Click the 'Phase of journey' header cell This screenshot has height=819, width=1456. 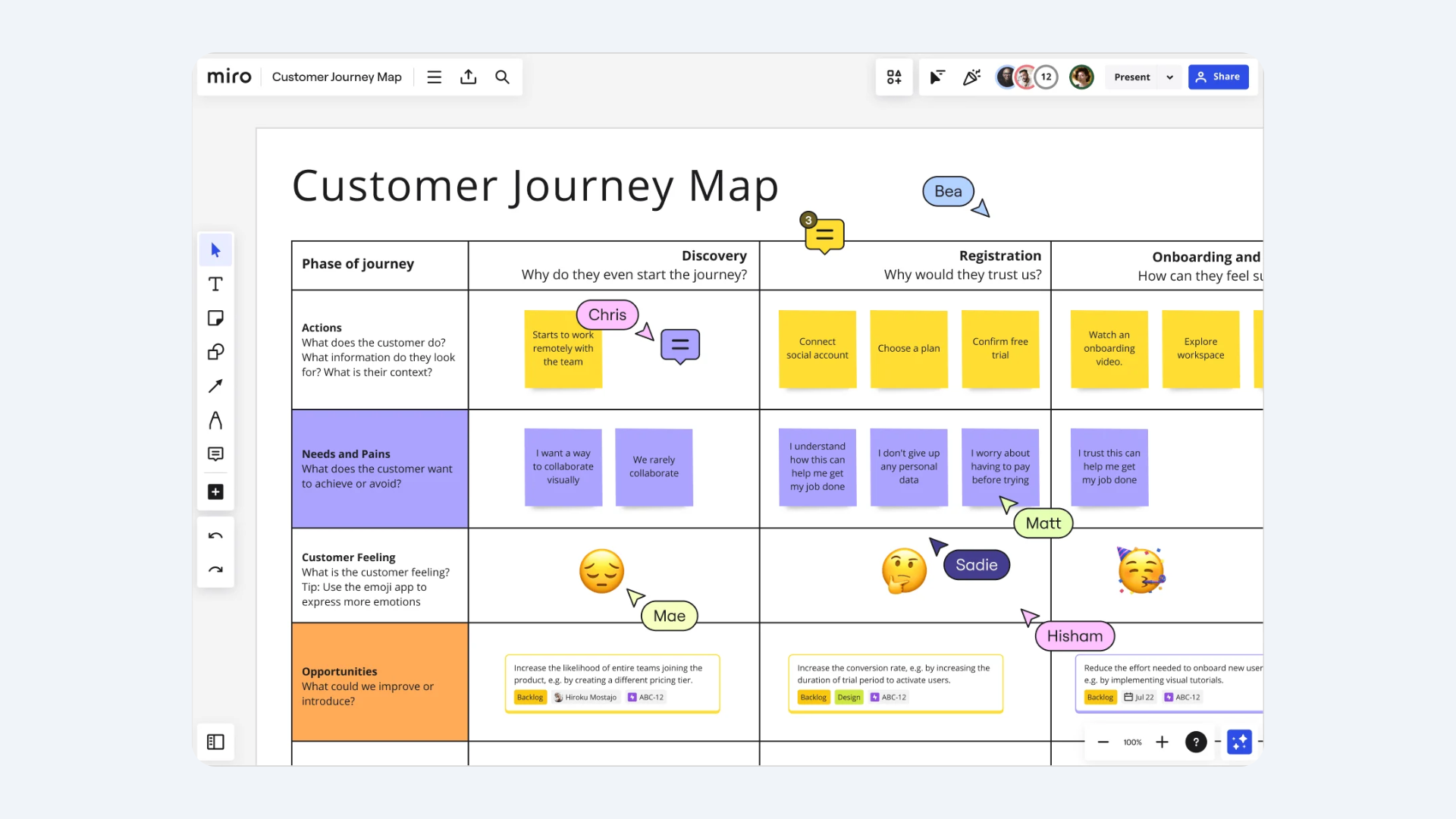pyautogui.click(x=380, y=265)
